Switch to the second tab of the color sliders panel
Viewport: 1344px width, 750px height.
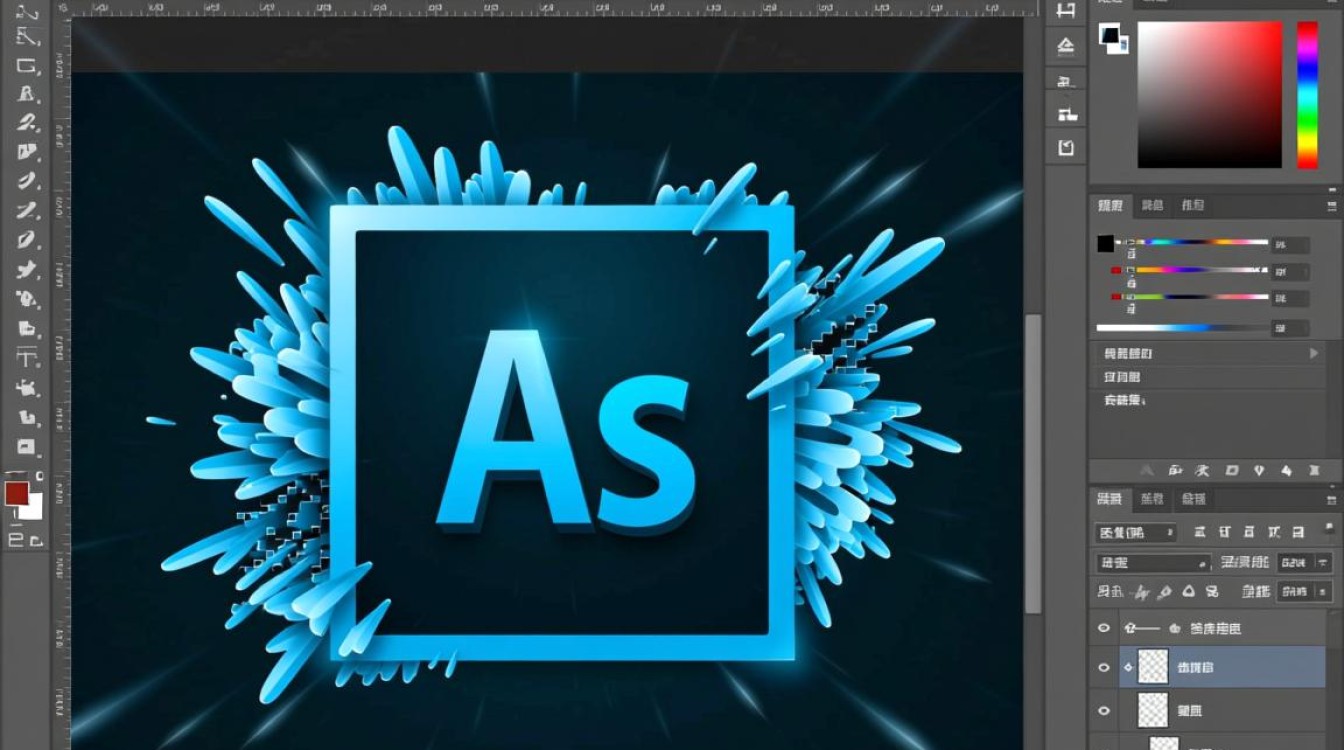[1152, 205]
